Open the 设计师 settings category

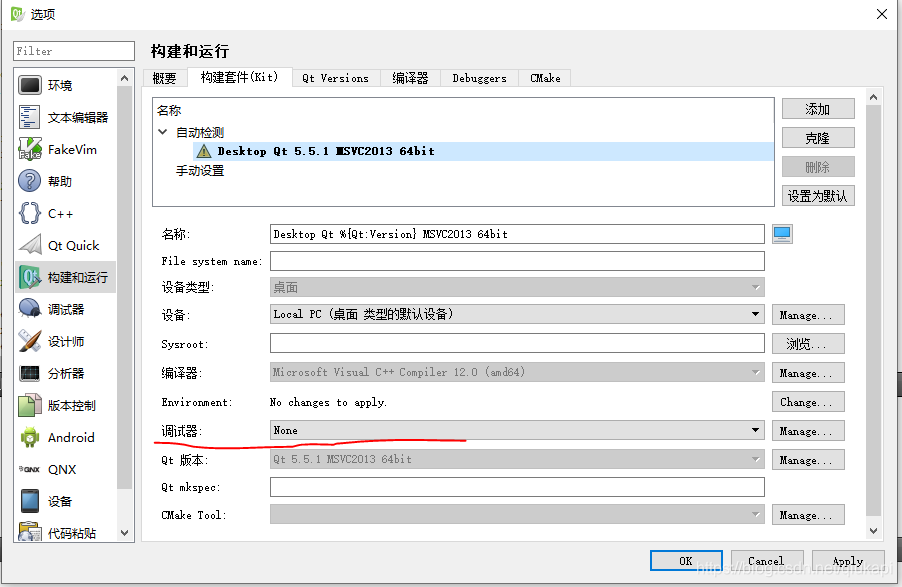[x=66, y=341]
